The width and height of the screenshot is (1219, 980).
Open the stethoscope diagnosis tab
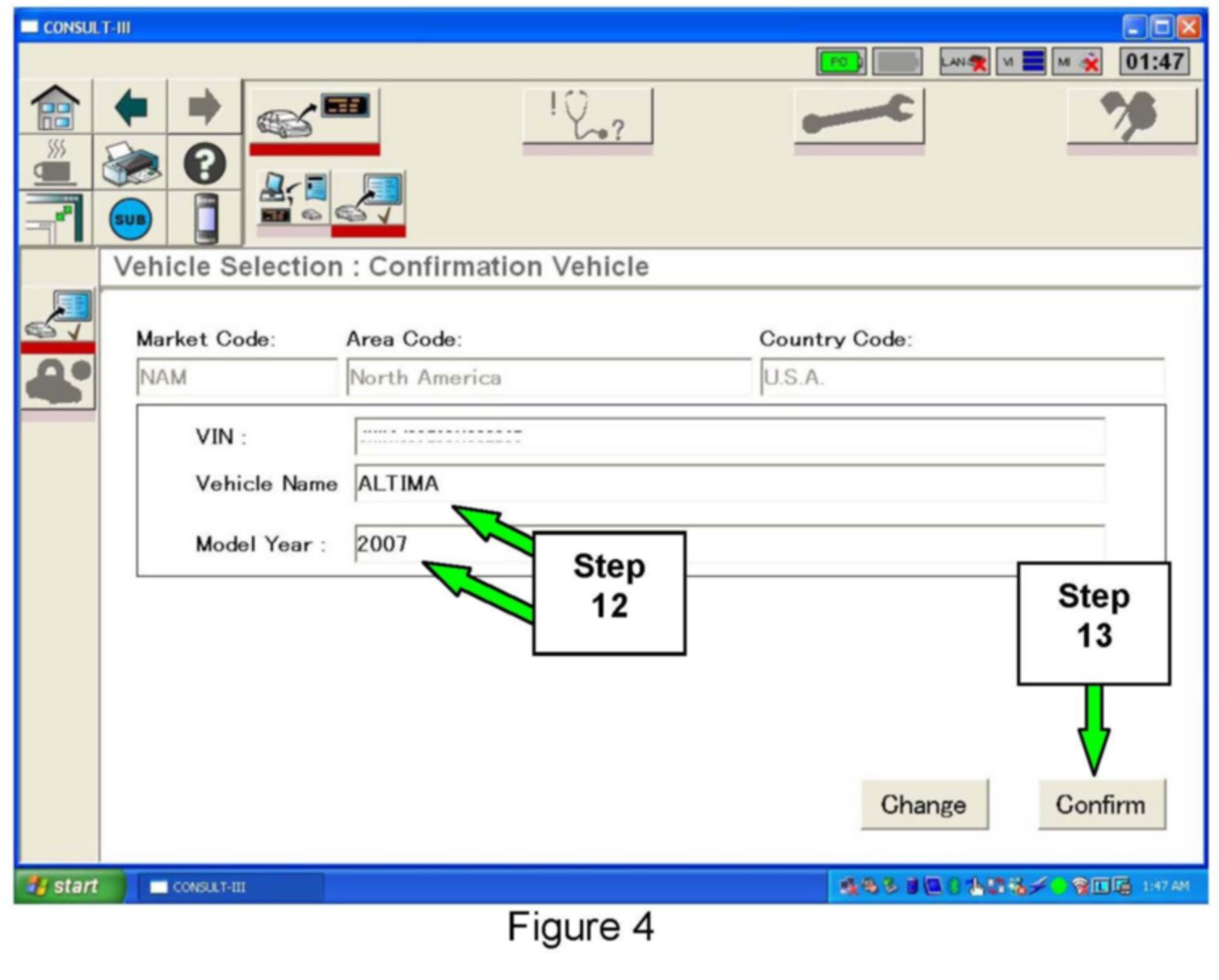click(x=587, y=118)
